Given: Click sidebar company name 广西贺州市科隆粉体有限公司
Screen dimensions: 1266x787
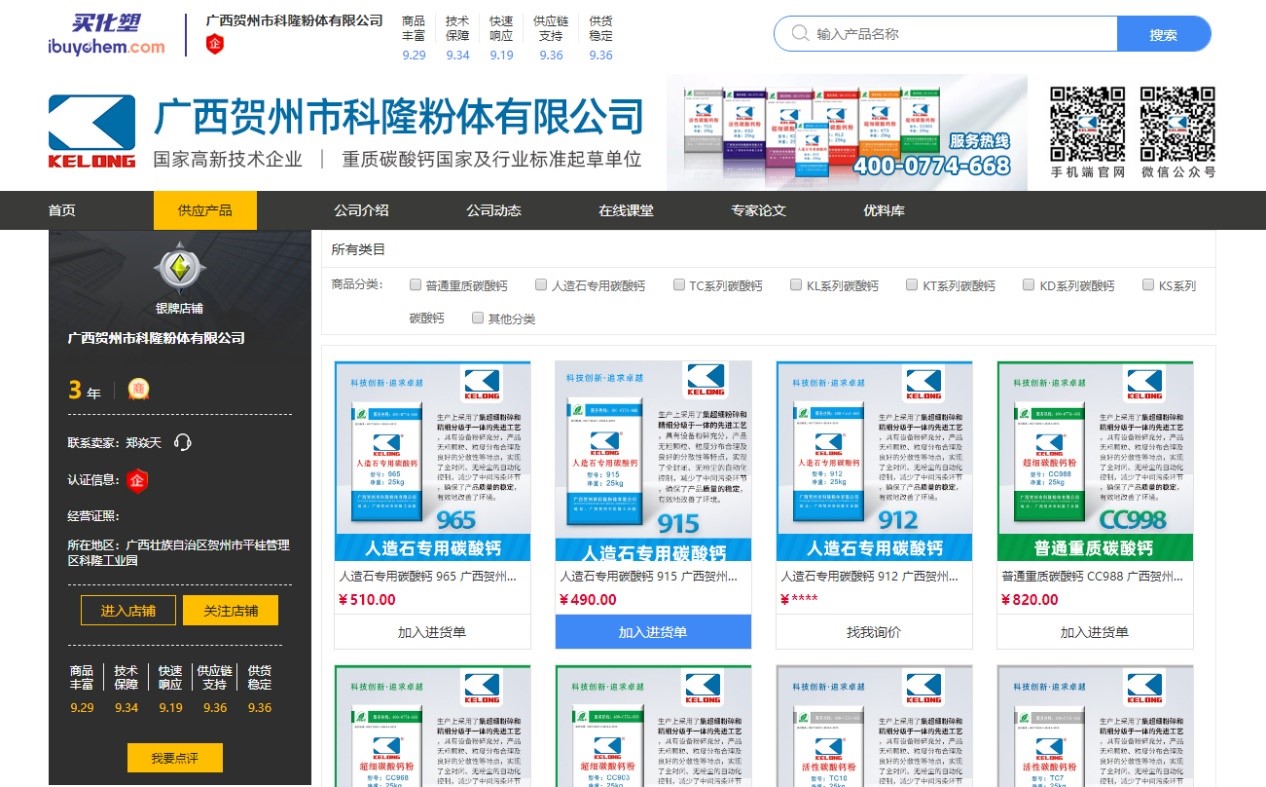Looking at the screenshot, I should (x=156, y=338).
